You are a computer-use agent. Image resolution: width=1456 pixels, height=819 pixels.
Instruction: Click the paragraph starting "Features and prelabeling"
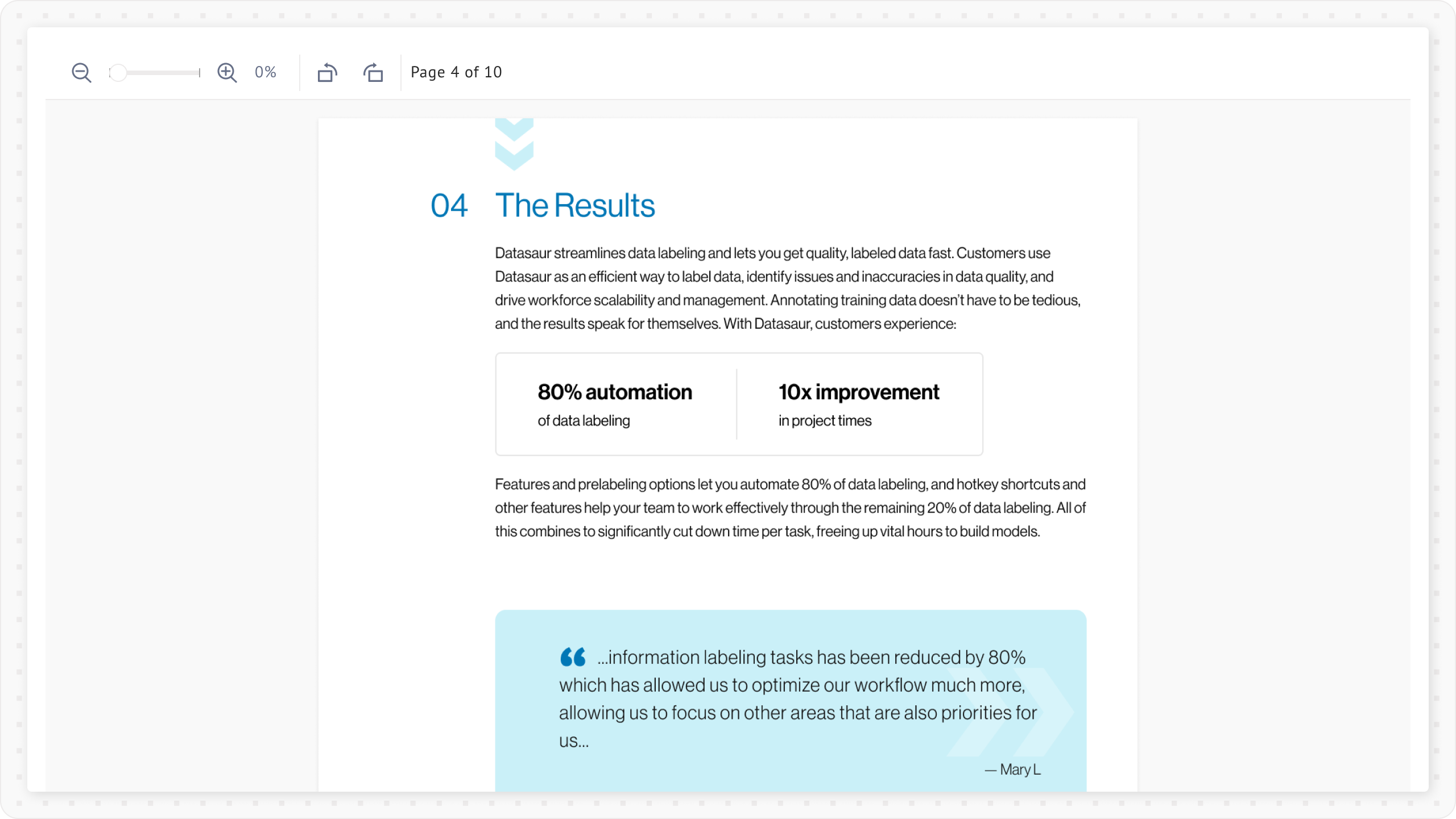[790, 508]
